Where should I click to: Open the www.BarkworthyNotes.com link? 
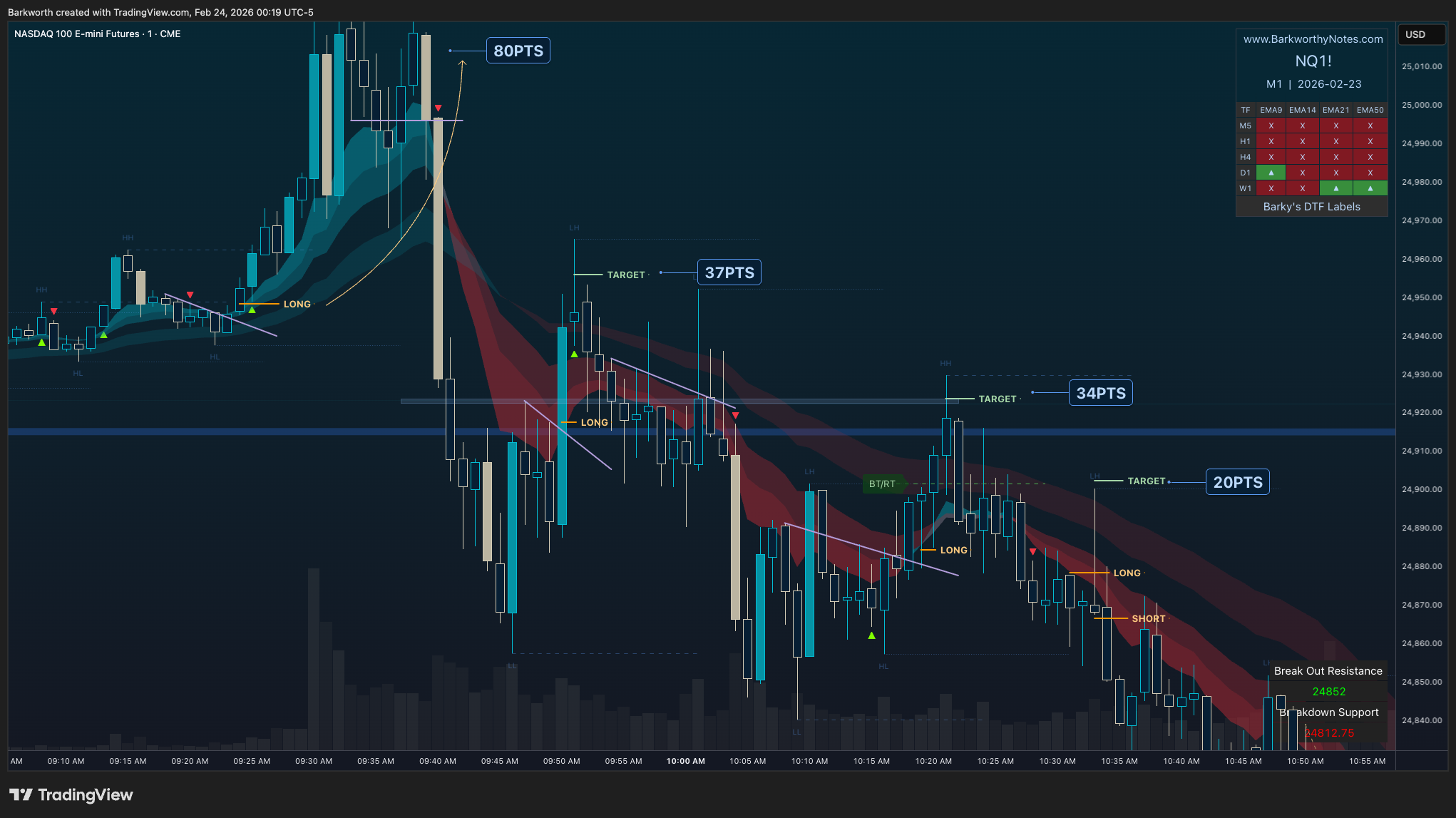tap(1313, 39)
